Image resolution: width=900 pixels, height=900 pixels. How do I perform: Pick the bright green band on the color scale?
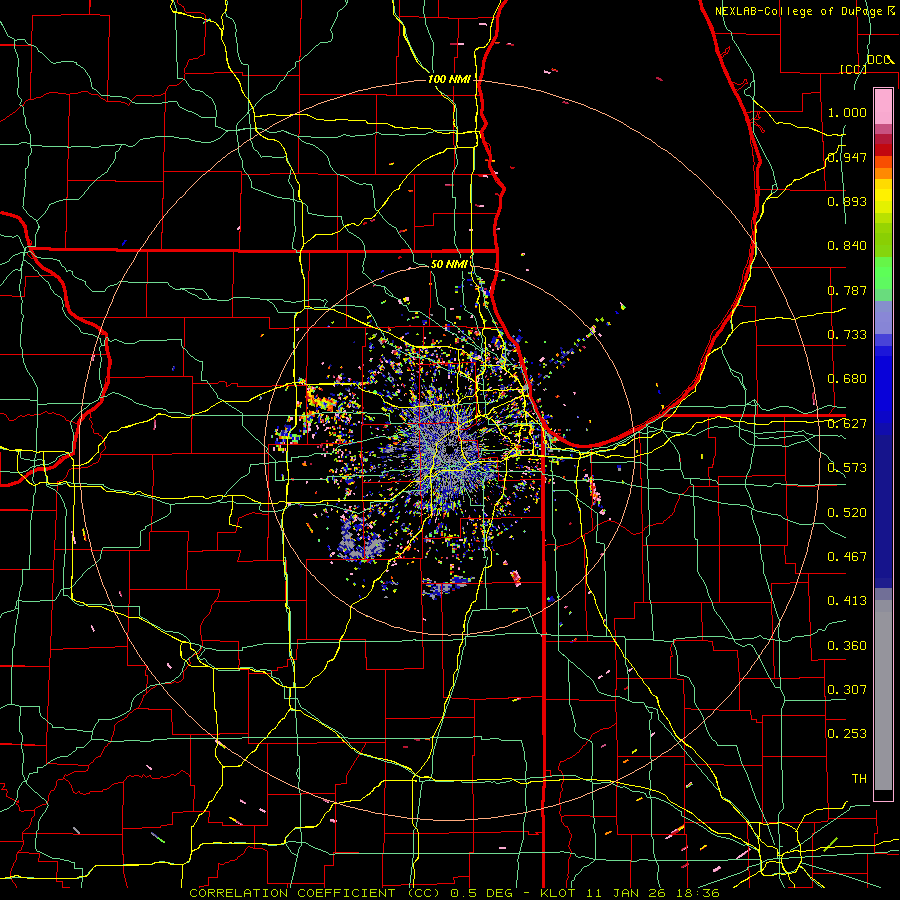883,273
